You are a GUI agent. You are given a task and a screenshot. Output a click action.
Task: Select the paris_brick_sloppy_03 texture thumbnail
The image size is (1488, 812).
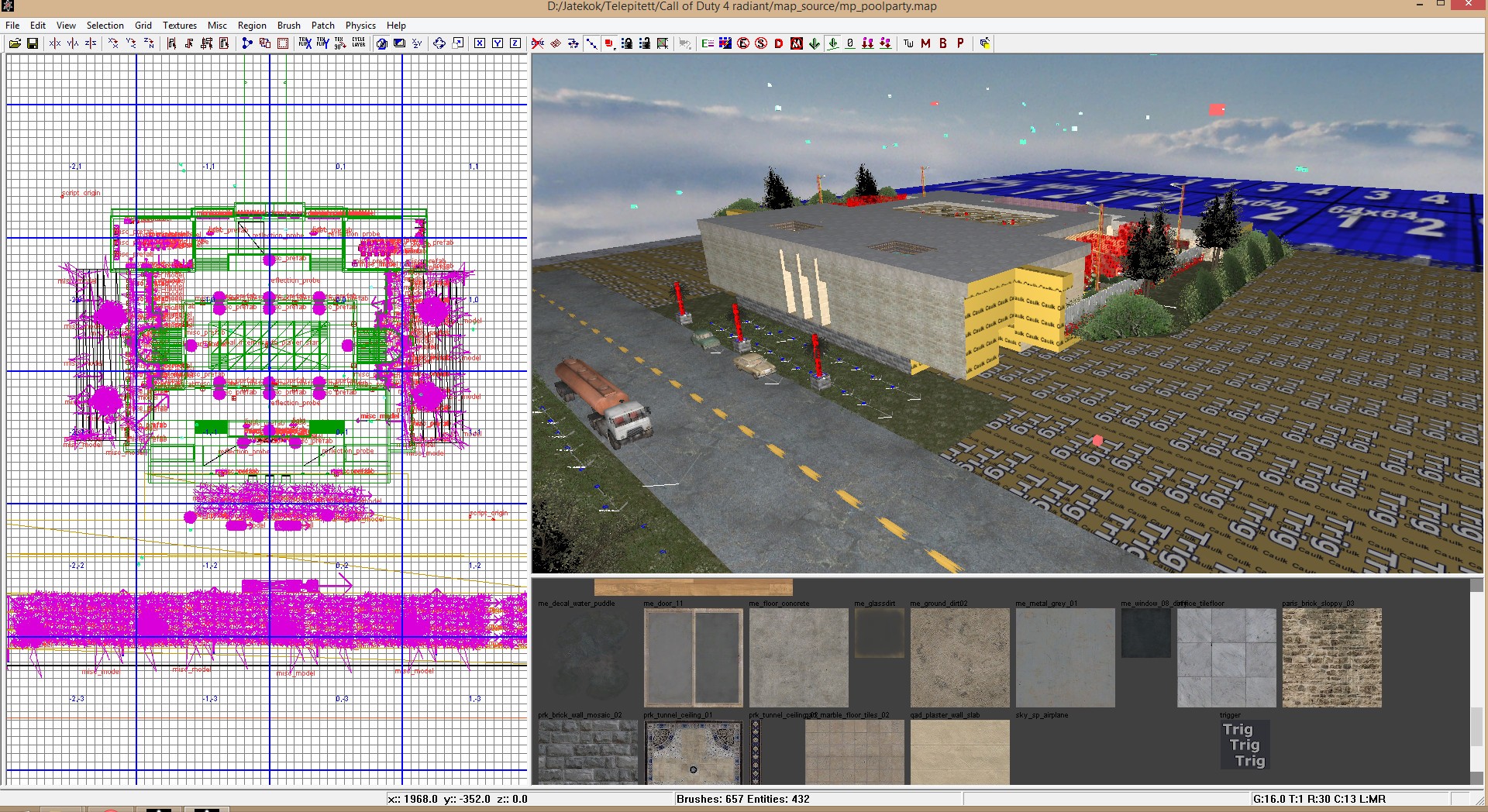pos(1331,658)
